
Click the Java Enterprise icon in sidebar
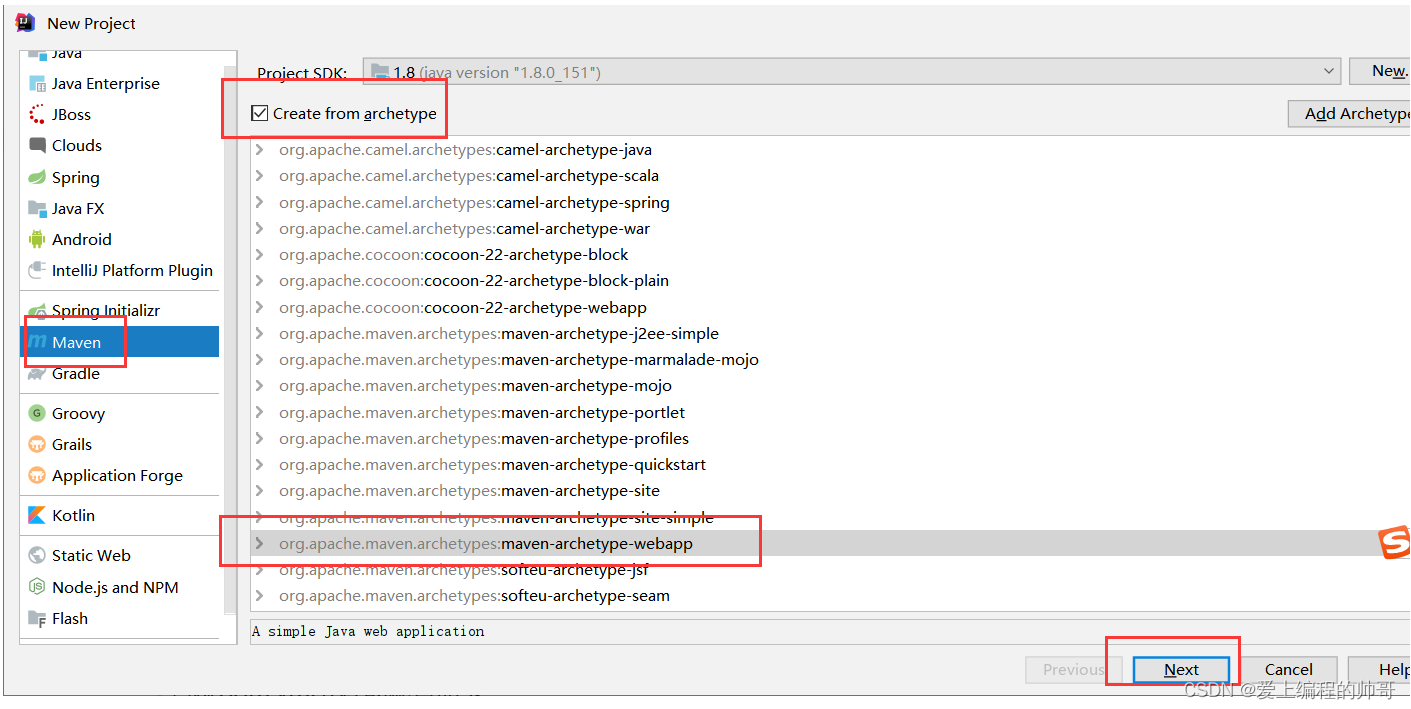pyautogui.click(x=37, y=84)
